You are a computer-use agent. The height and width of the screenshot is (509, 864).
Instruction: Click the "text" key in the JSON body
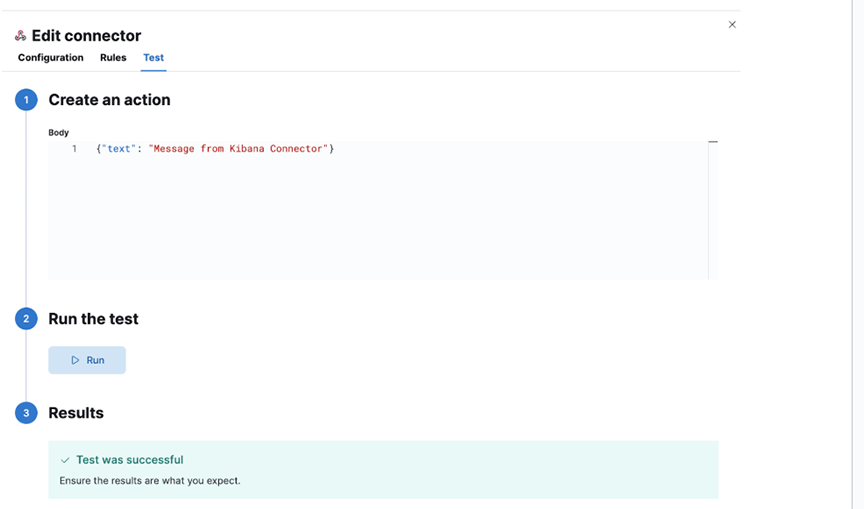pyautogui.click(x=118, y=149)
